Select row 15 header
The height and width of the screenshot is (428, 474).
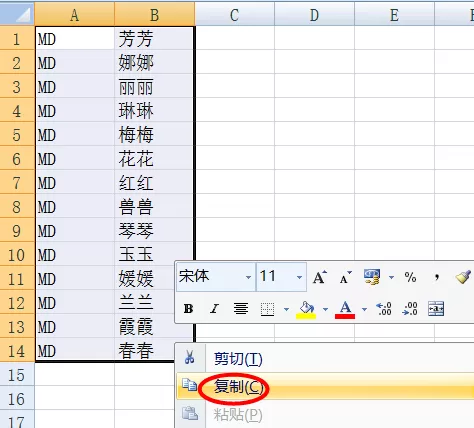[x=17, y=375]
